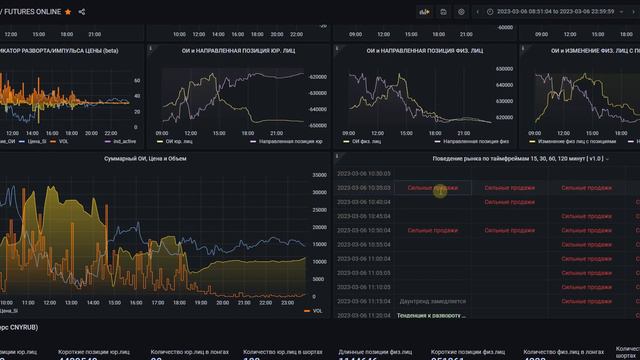Open the ЮР. ЛИЦ position panel title menu
Image resolution: width=640 pixels, height=360 pixels.
[x=238, y=51]
